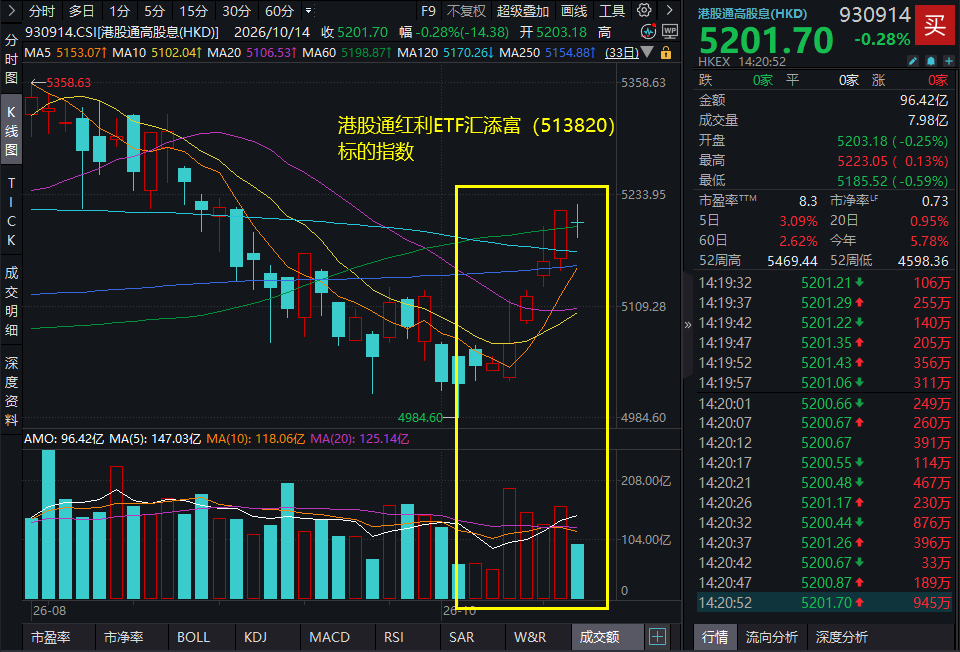Select 市盈率 indicator tab

[51, 637]
